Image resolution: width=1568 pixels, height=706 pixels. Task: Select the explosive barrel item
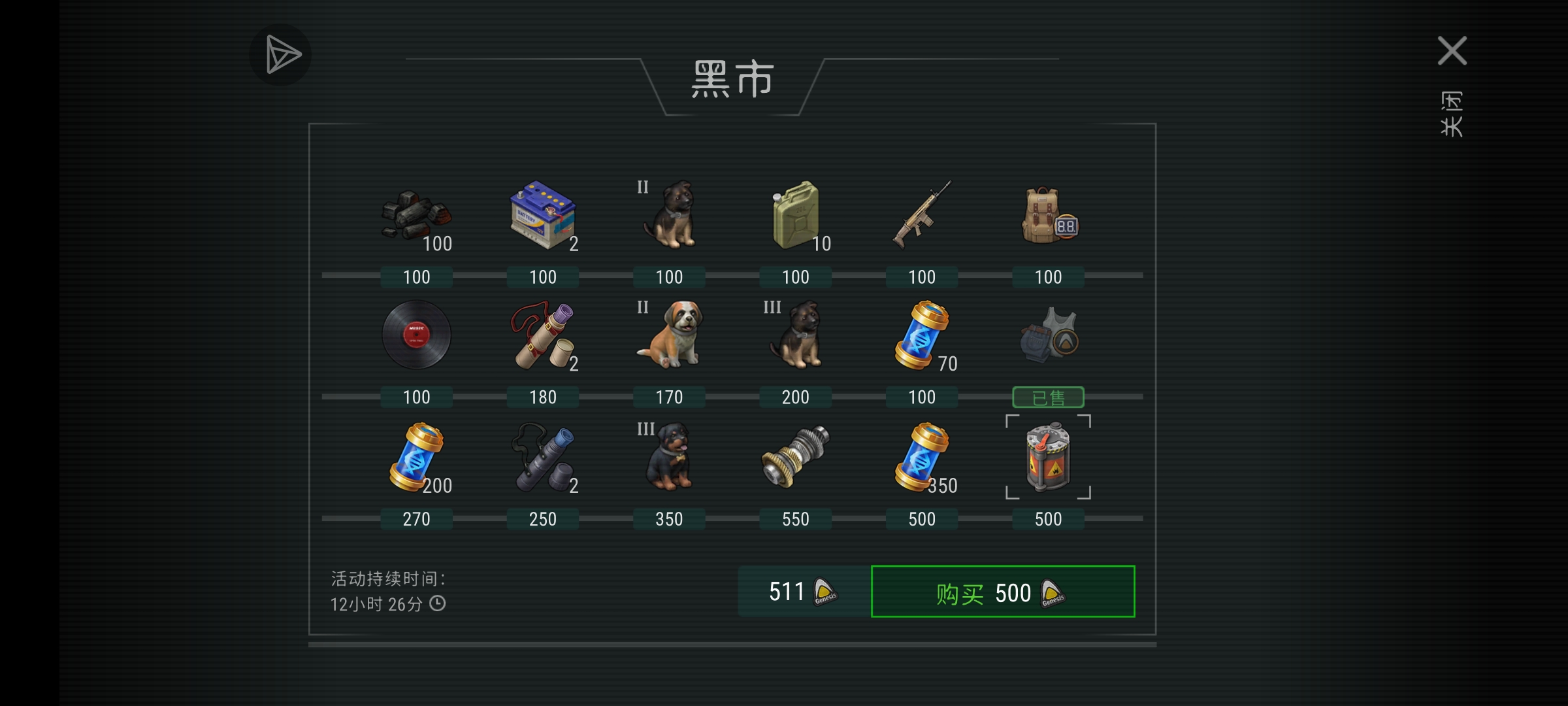click(1048, 456)
